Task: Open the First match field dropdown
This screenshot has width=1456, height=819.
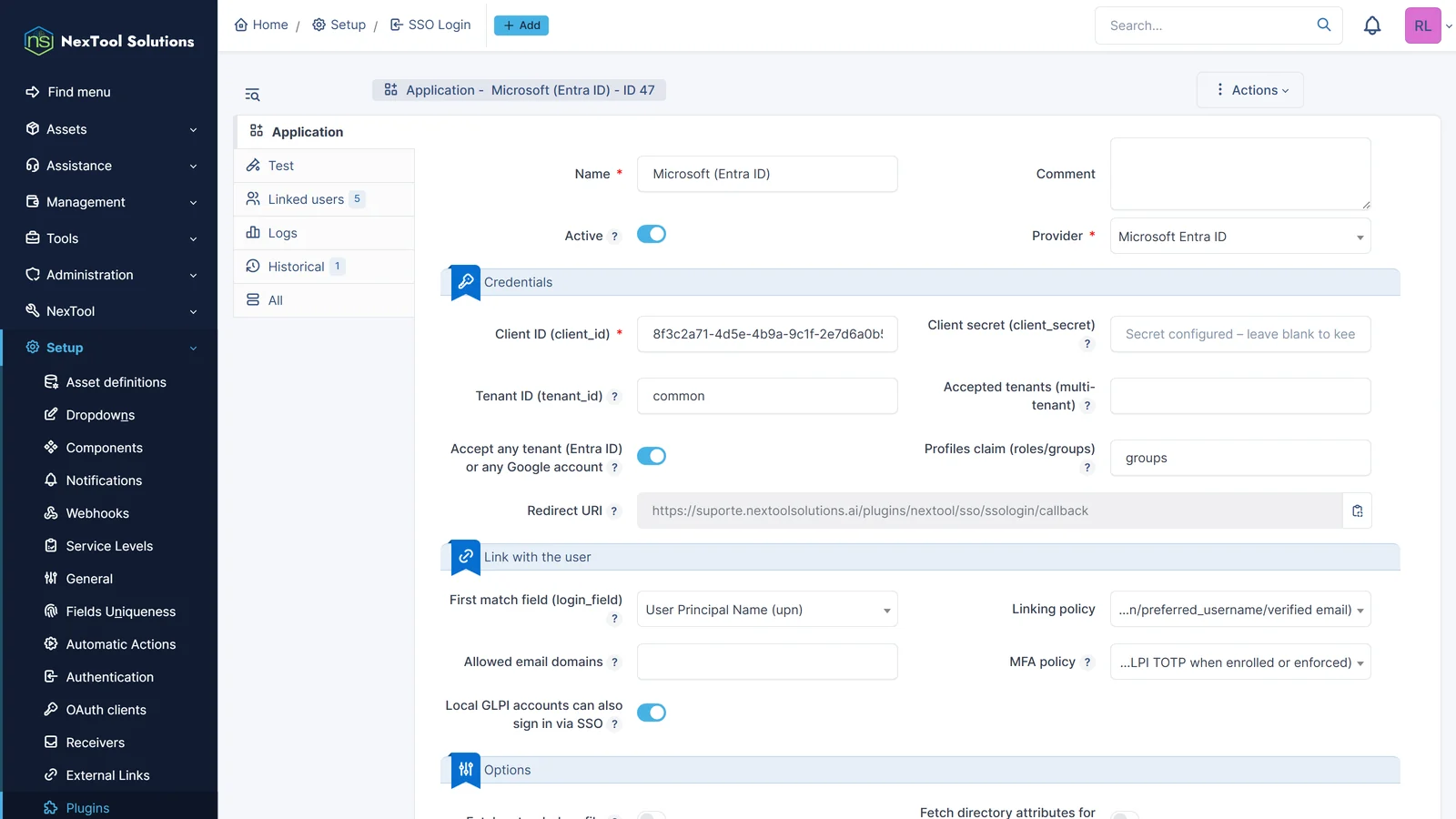Action: pyautogui.click(x=767, y=610)
